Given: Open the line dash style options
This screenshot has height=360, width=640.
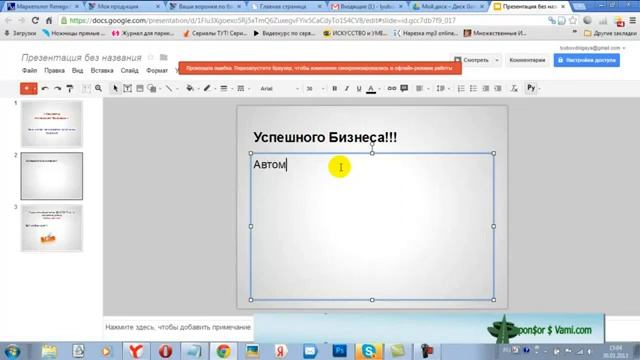Looking at the screenshot, I should [241, 88].
